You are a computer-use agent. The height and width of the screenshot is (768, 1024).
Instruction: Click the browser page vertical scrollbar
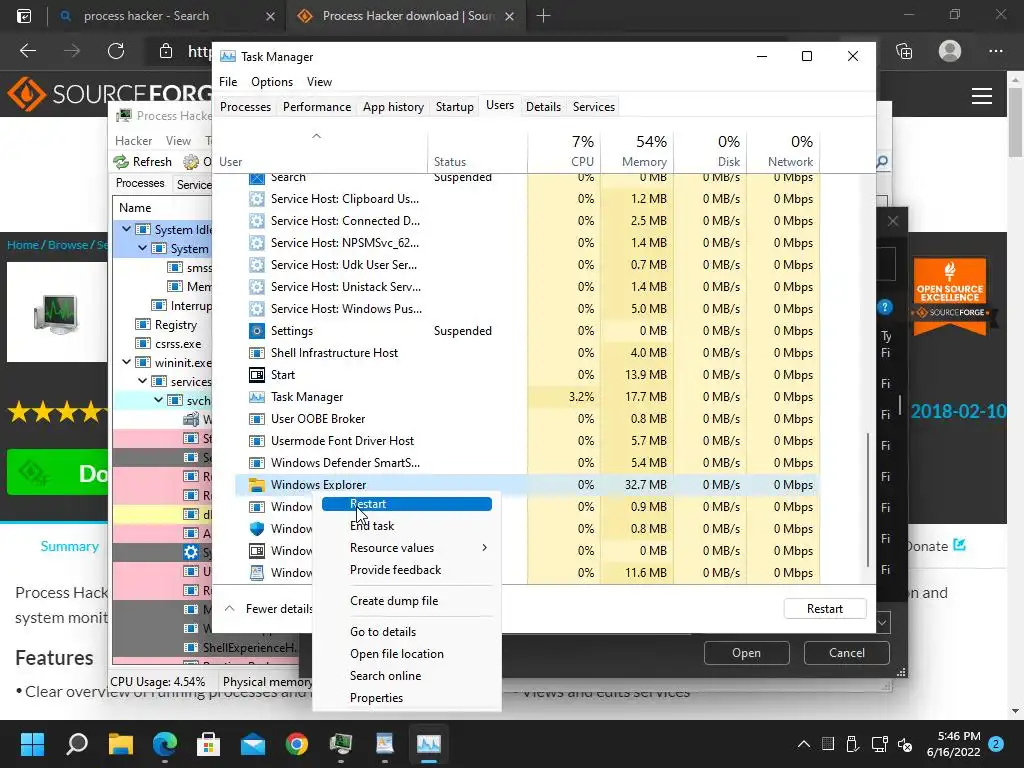point(1016,123)
